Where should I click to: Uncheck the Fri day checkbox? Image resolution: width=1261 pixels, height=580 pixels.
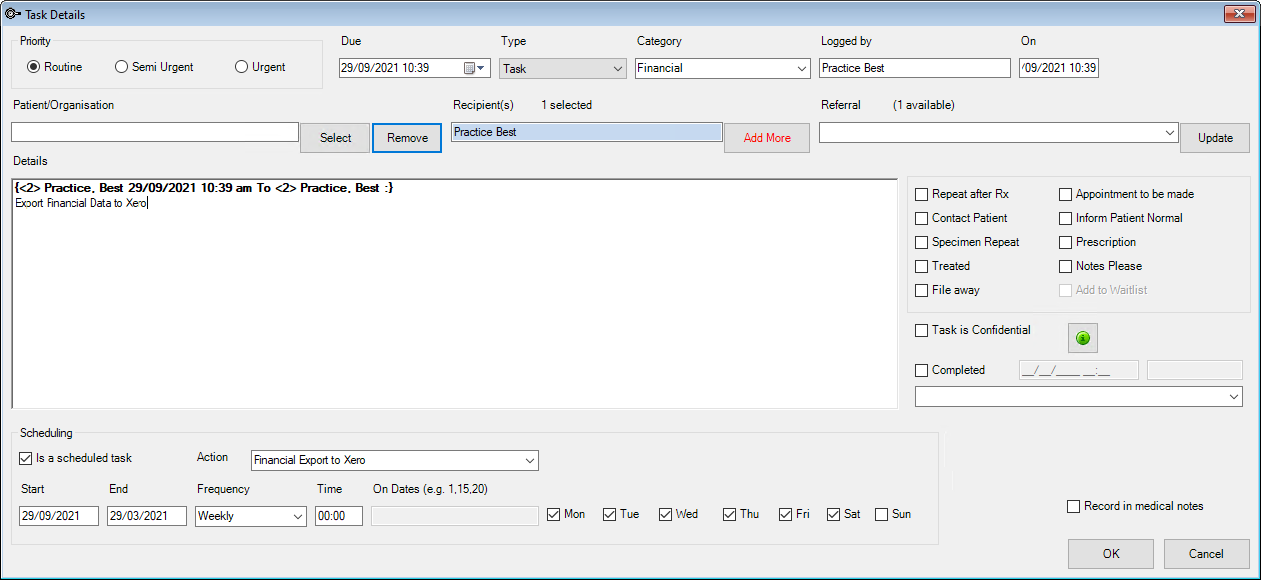(786, 514)
